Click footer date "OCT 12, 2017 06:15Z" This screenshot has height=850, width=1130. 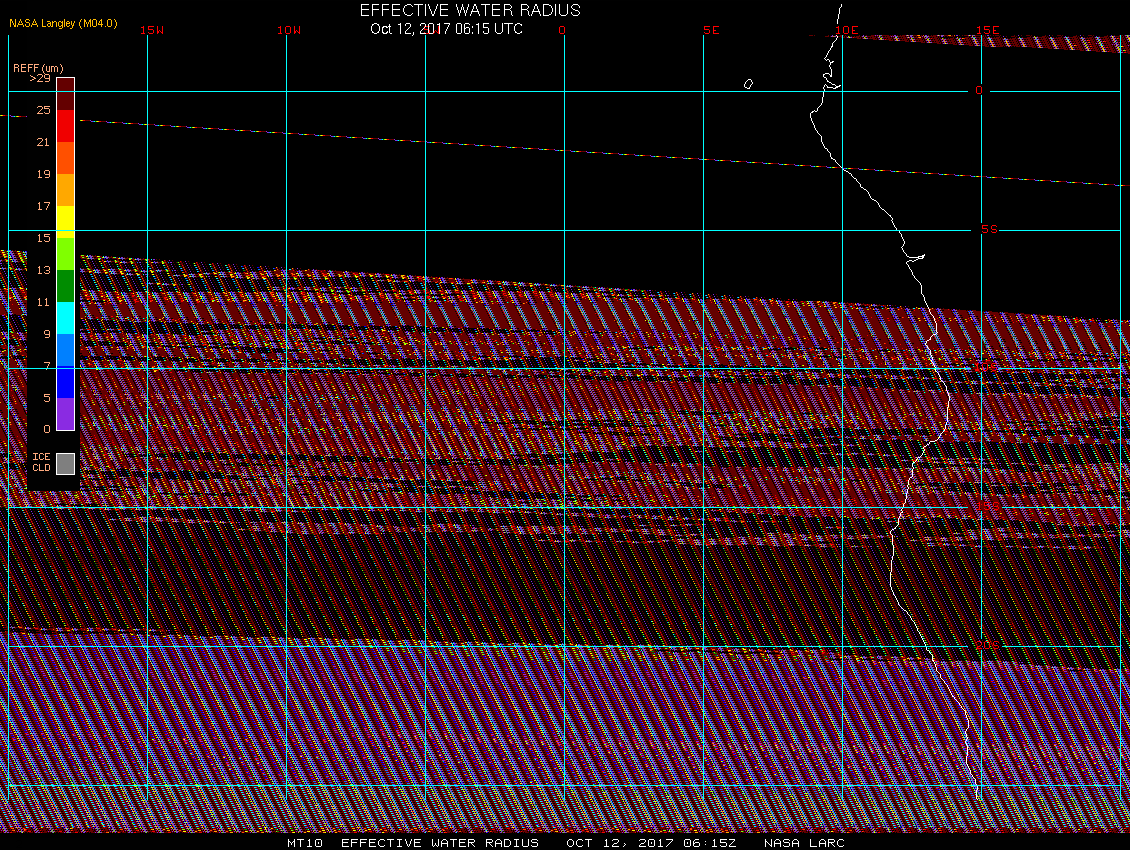tap(651, 843)
